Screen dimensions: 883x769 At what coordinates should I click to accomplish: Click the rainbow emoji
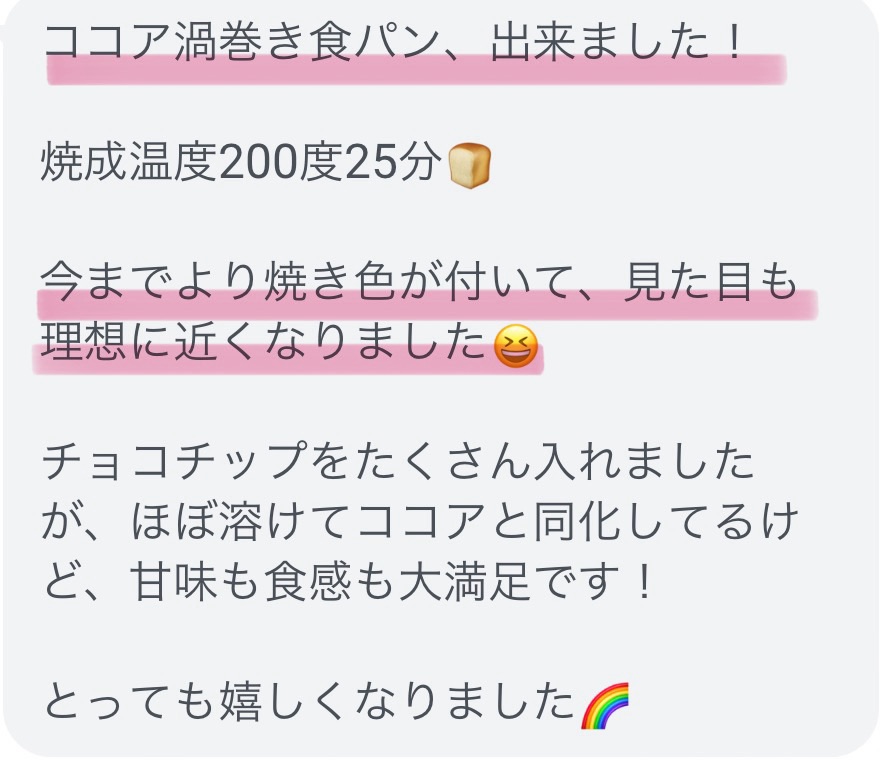pos(605,705)
